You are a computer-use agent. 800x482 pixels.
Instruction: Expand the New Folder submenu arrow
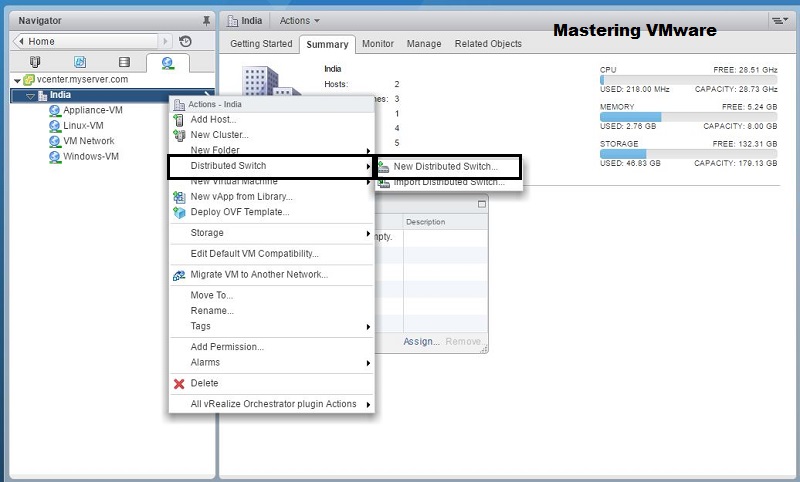pos(368,151)
